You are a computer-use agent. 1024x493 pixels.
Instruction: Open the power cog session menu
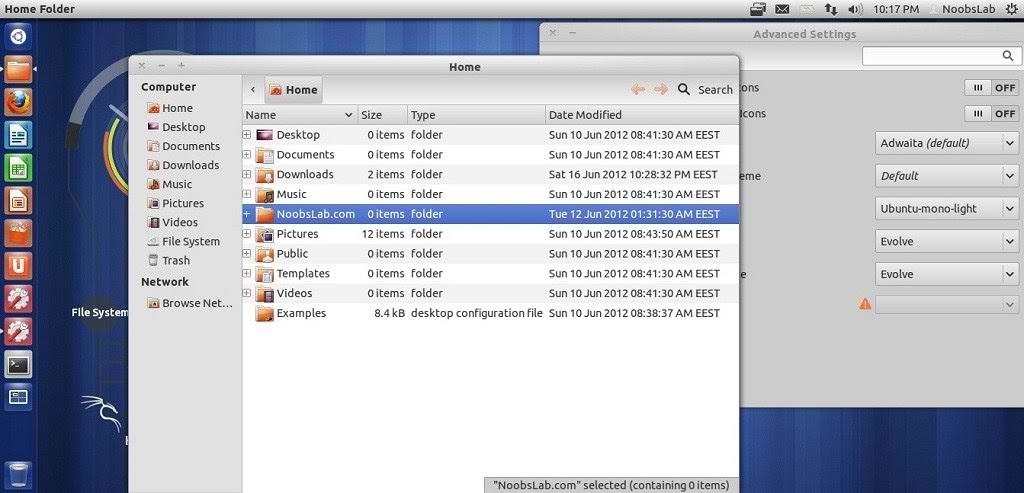(1012, 9)
